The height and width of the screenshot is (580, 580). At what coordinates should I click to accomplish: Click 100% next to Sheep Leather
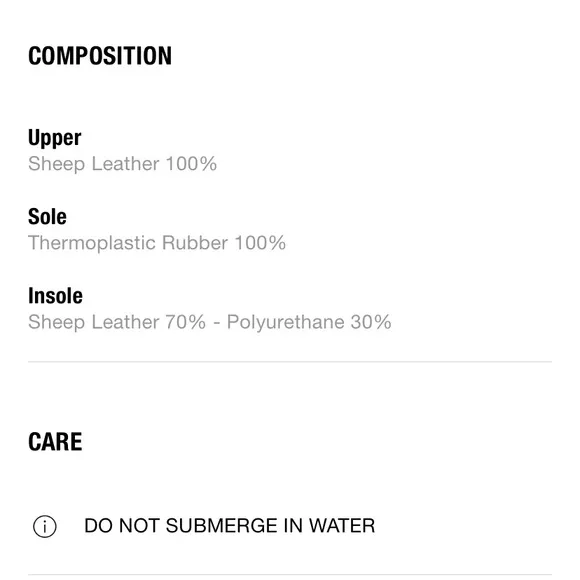coord(191,164)
